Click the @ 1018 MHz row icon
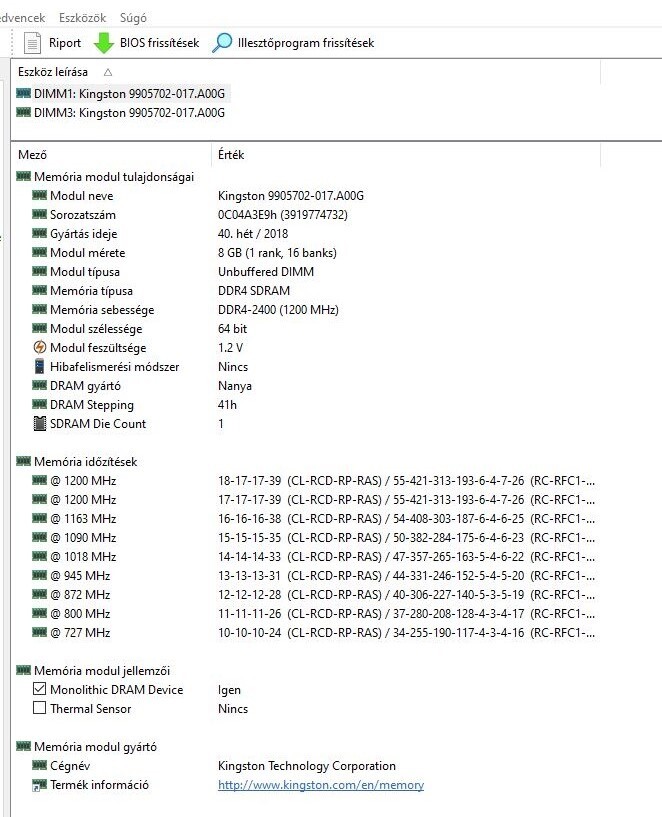 (40, 556)
